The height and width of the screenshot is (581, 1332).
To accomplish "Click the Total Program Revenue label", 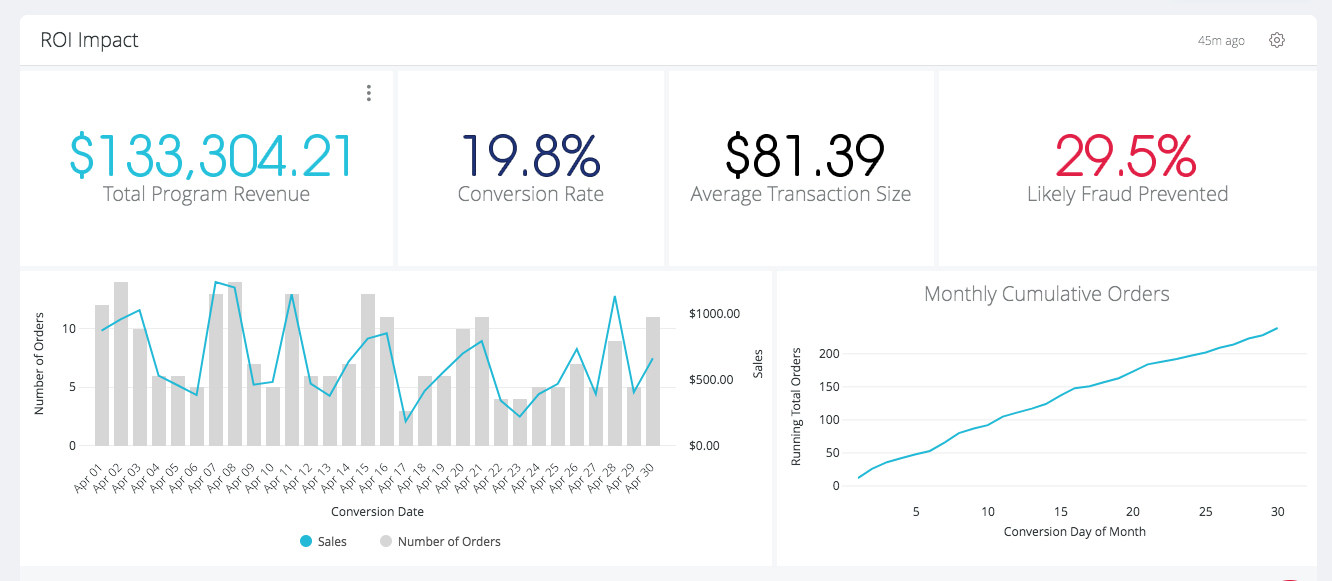I will point(206,194).
